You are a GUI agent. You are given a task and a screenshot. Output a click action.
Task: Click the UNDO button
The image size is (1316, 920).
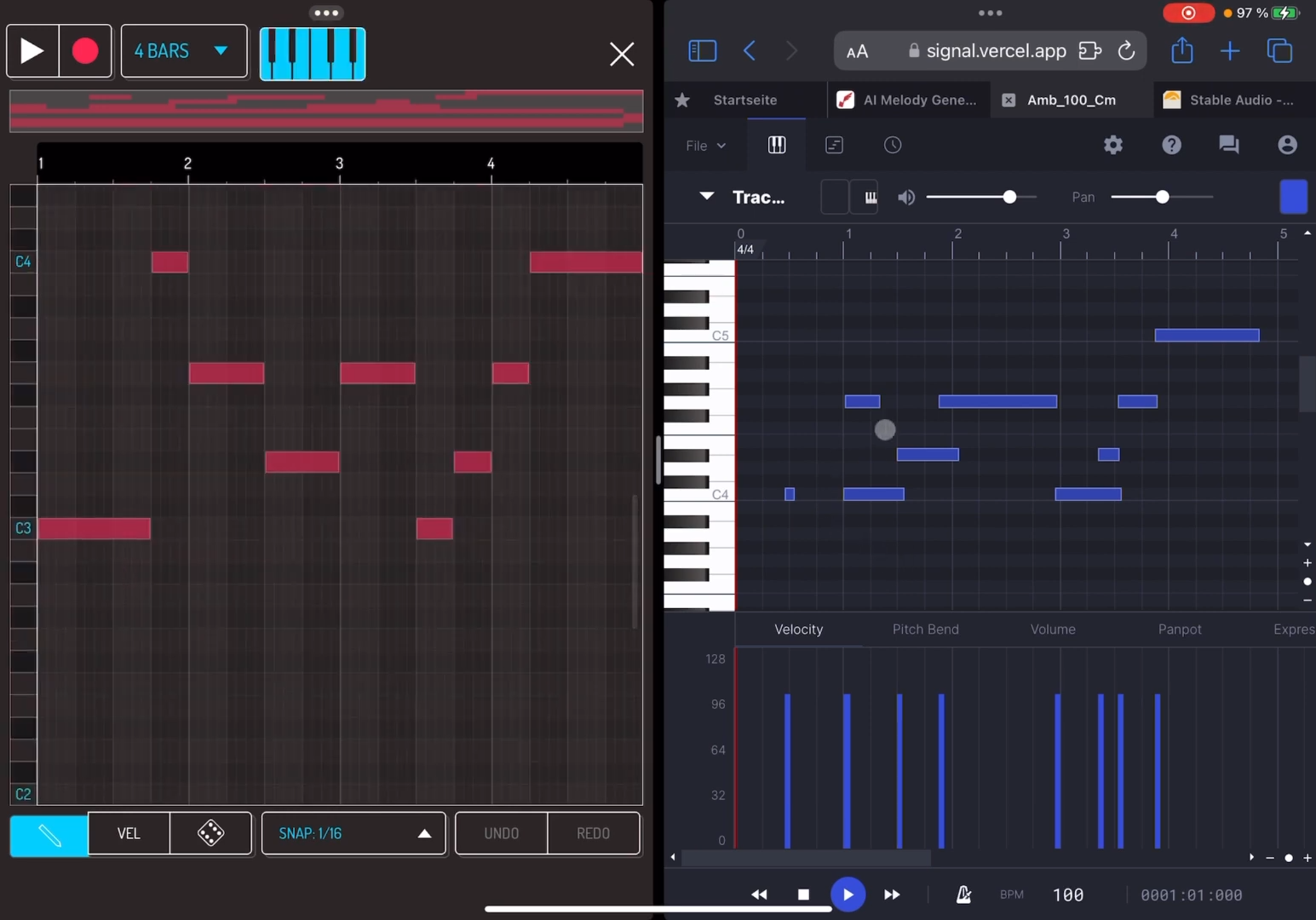[x=501, y=833]
